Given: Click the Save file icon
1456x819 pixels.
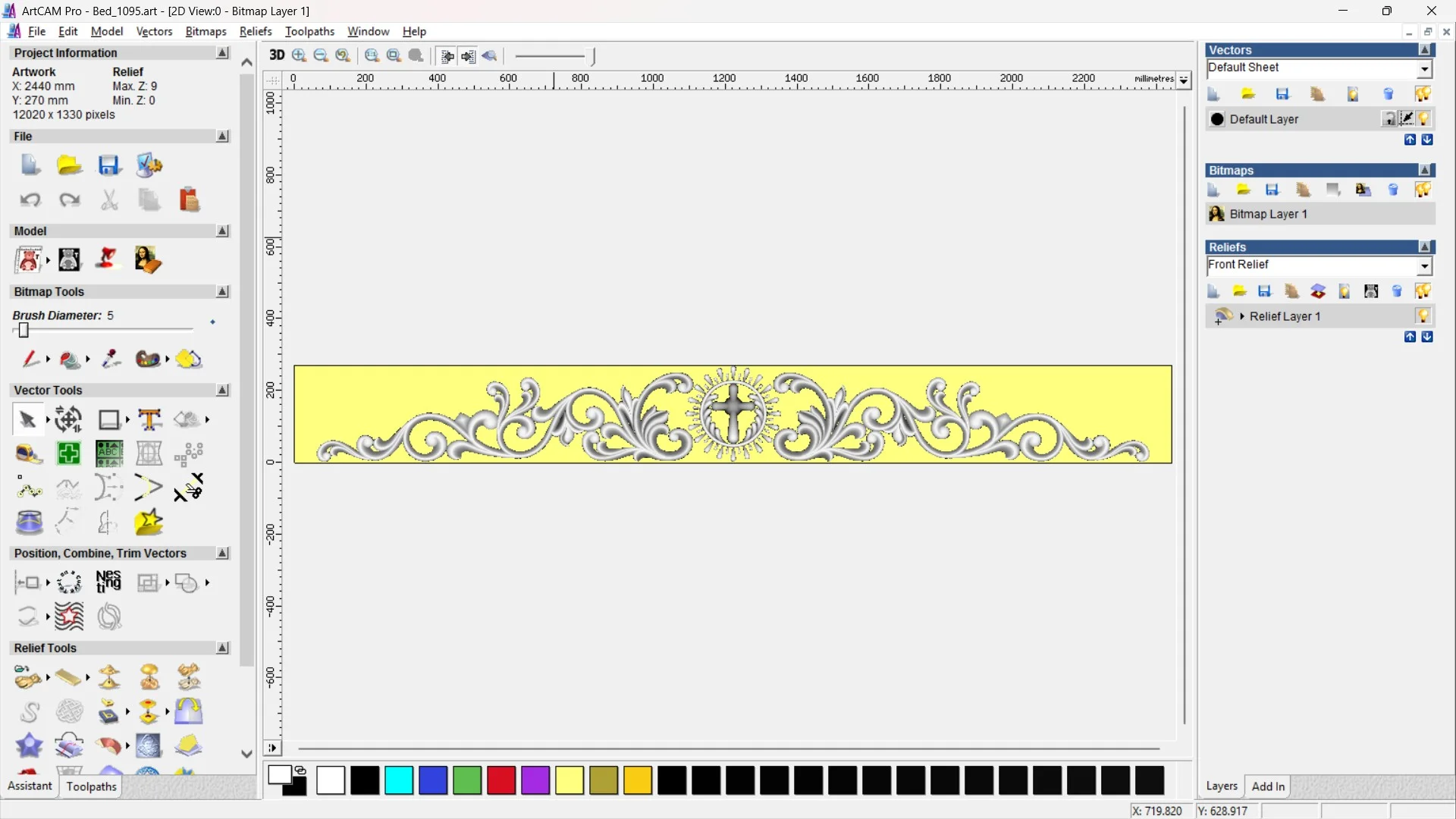Looking at the screenshot, I should point(108,165).
